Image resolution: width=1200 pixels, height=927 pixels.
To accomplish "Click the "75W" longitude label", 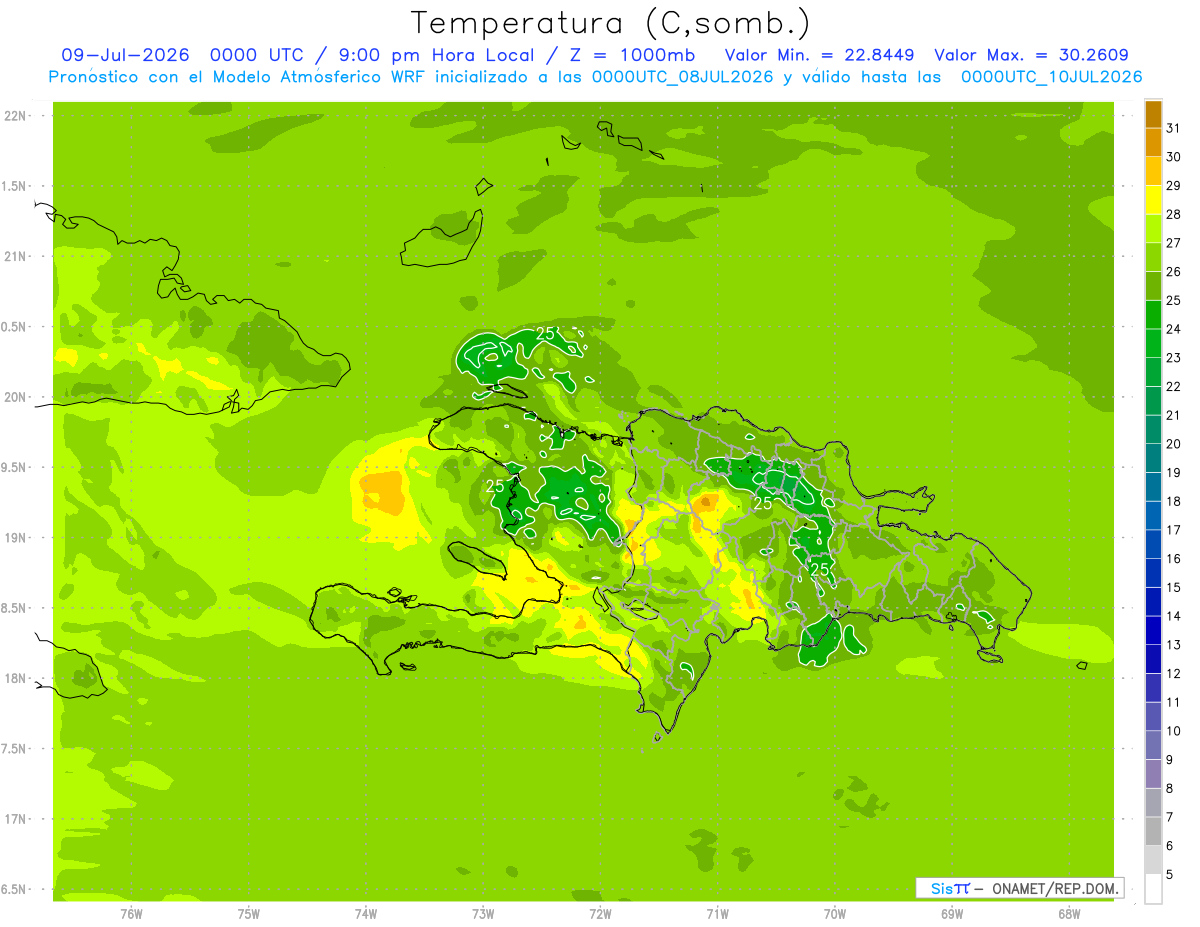I will click(x=249, y=913).
